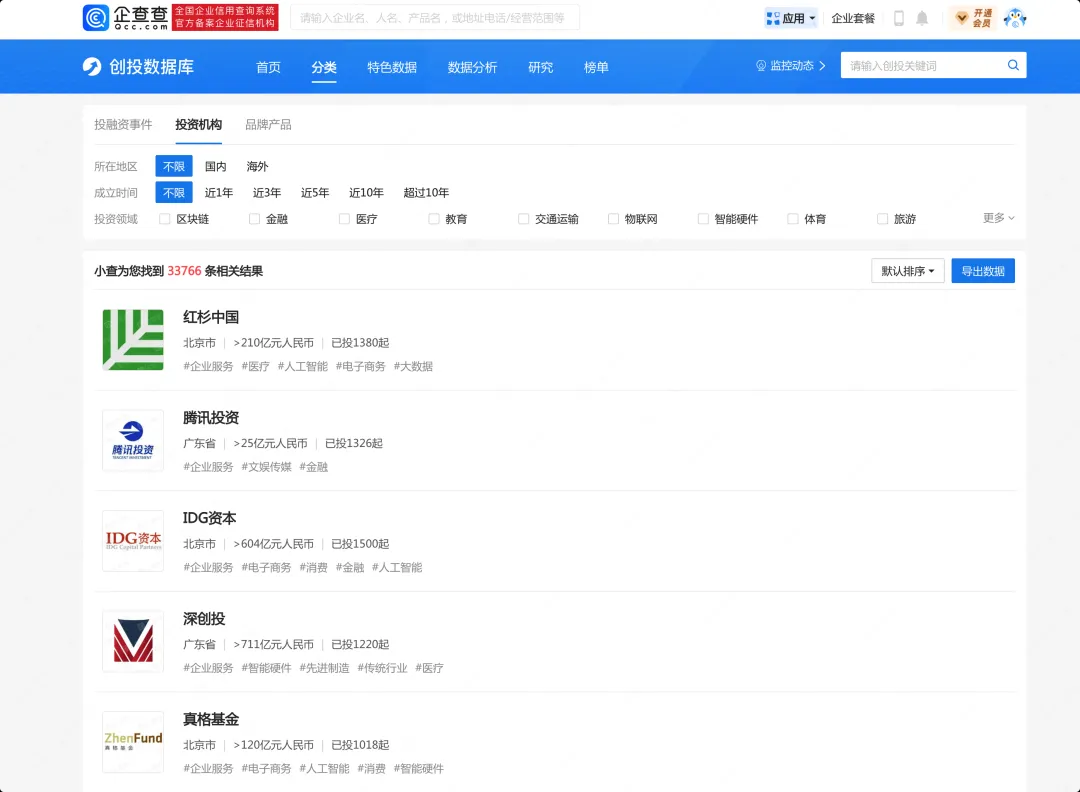Screen dimensions: 1080x792
Task: Filter founding time to 超过10年
Action: tap(426, 192)
